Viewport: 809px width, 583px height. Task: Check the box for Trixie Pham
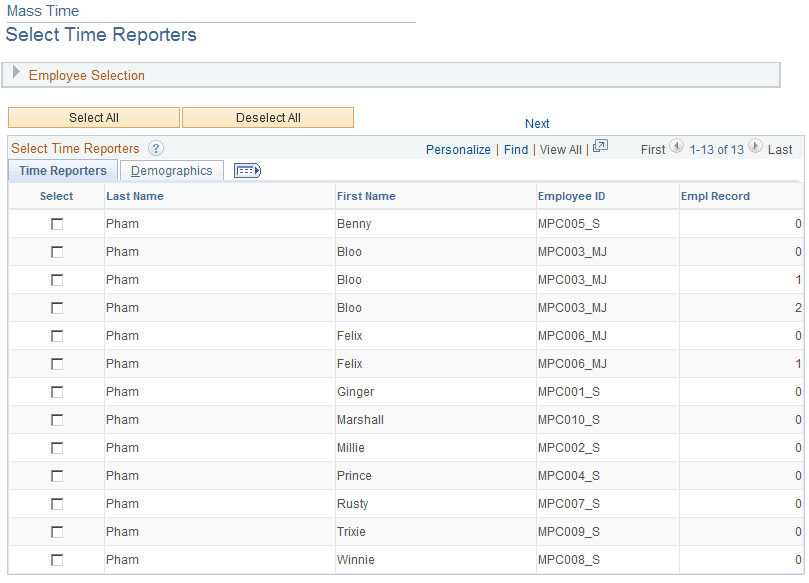pos(57,532)
